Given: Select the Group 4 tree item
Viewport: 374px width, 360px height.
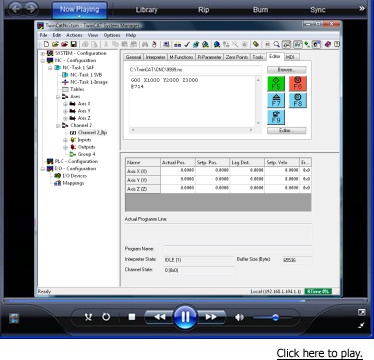Looking at the screenshot, I should click(x=86, y=154).
